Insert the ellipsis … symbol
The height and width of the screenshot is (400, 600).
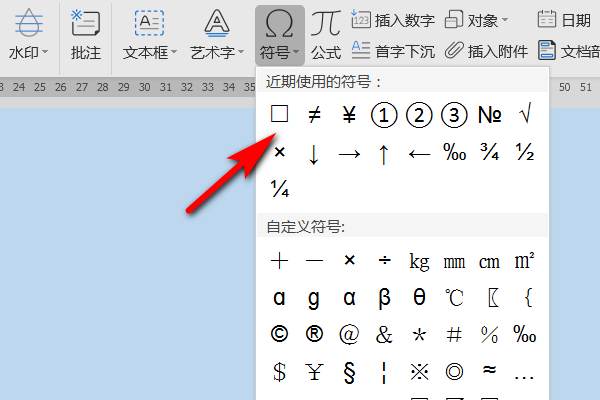tap(524, 378)
